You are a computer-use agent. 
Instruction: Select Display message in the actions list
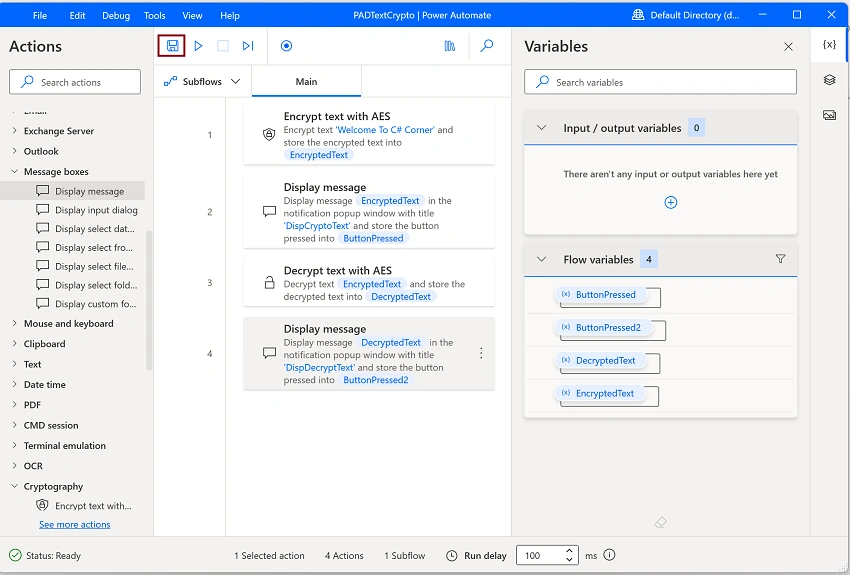[73, 191]
